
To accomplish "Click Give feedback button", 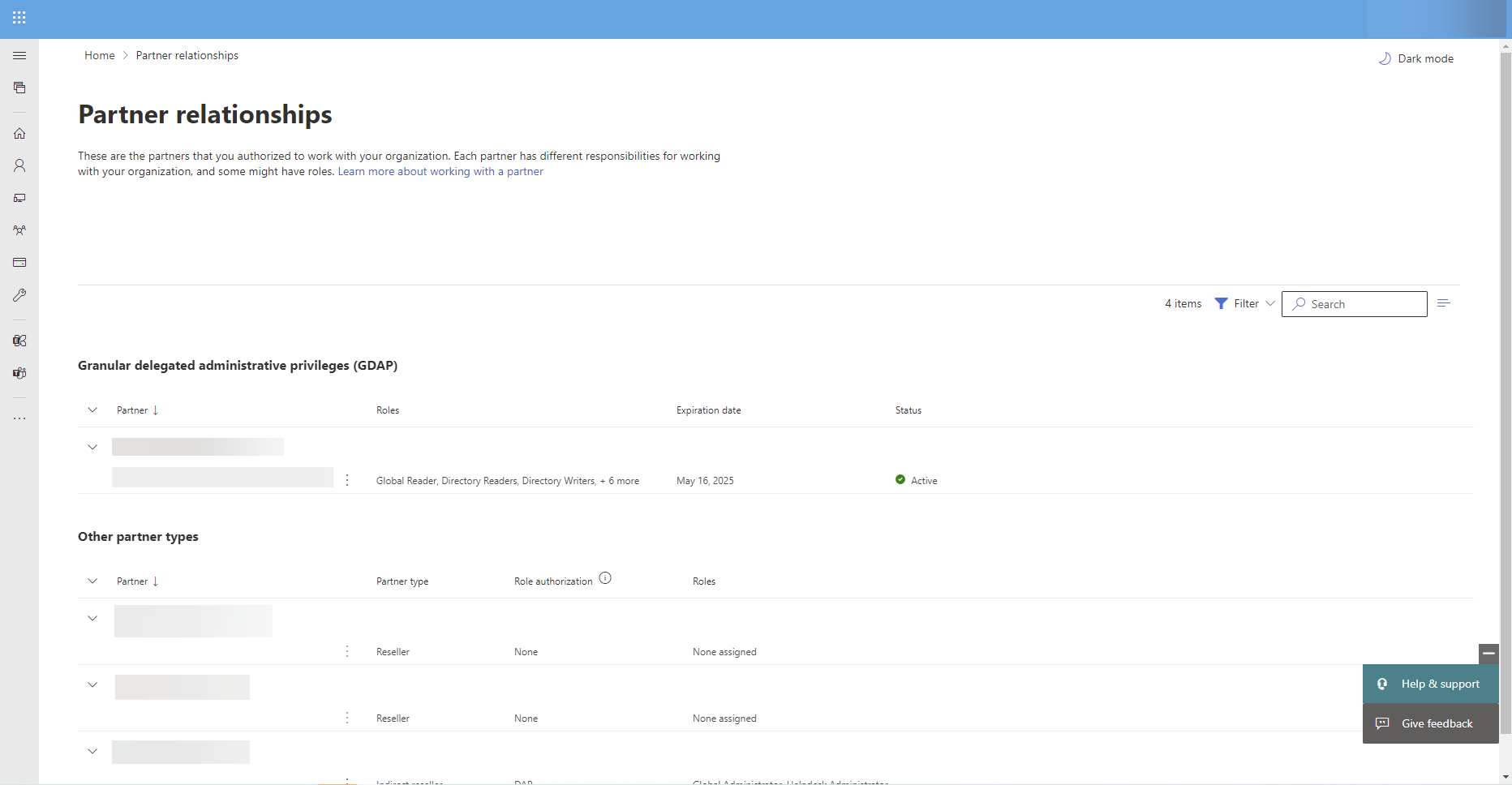I will pos(1431,723).
